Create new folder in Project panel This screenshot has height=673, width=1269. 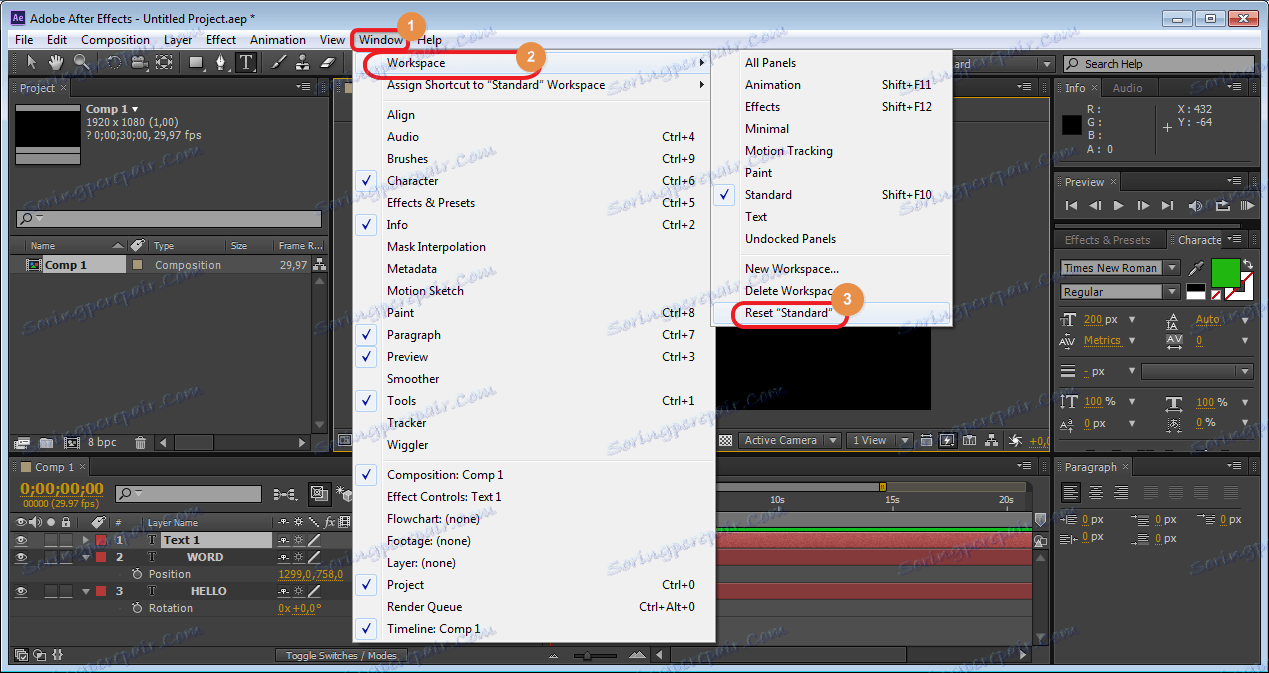[x=47, y=442]
